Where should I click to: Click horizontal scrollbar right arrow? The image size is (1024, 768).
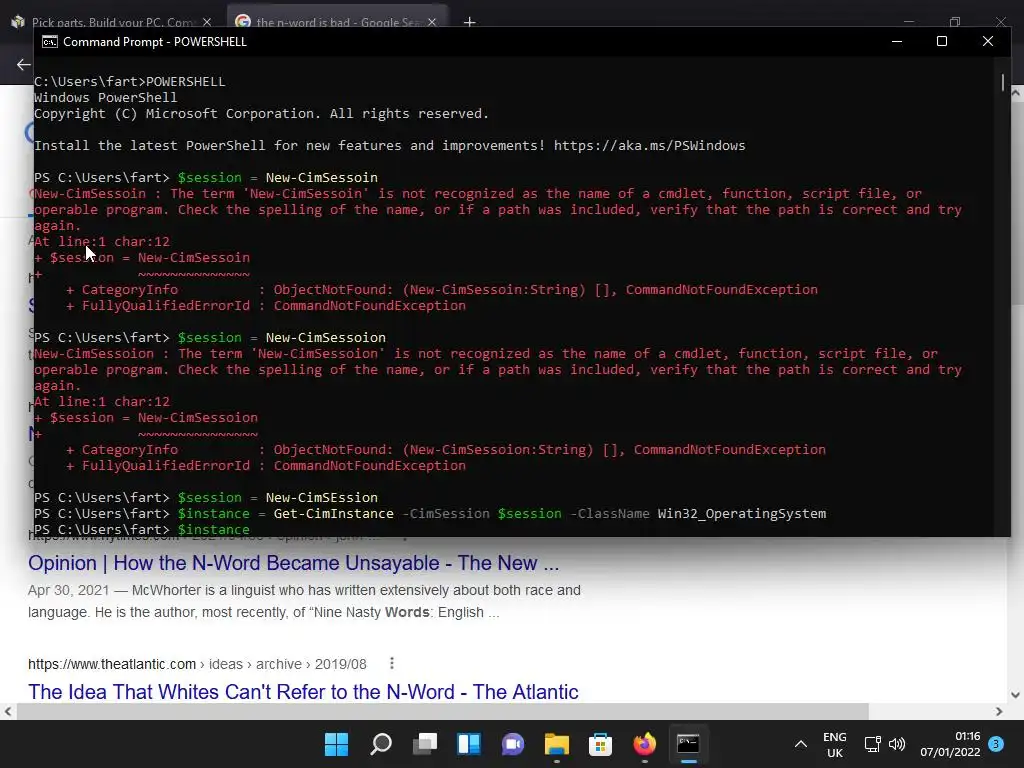(999, 711)
